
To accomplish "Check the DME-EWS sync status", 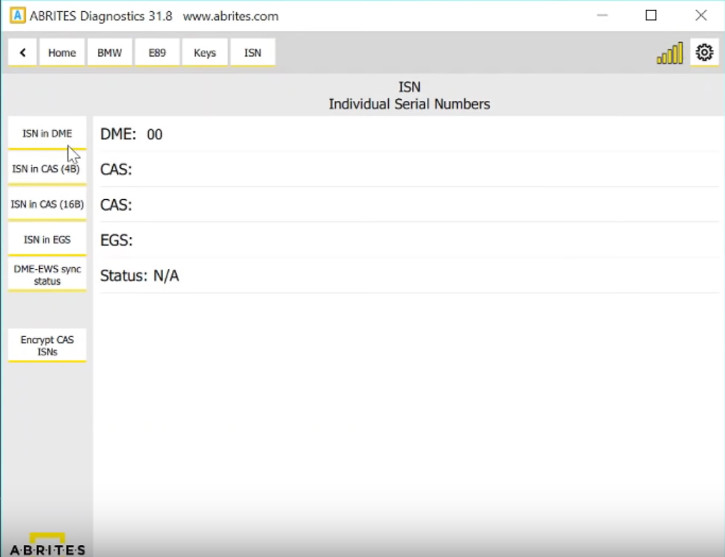I will point(47,275).
